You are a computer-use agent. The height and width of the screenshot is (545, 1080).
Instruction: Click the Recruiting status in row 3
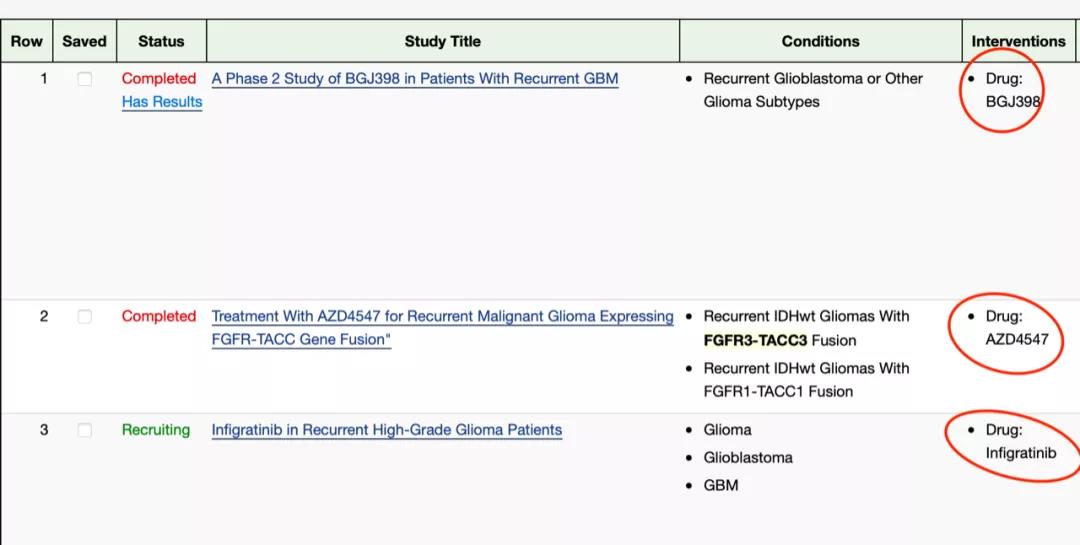[156, 430]
